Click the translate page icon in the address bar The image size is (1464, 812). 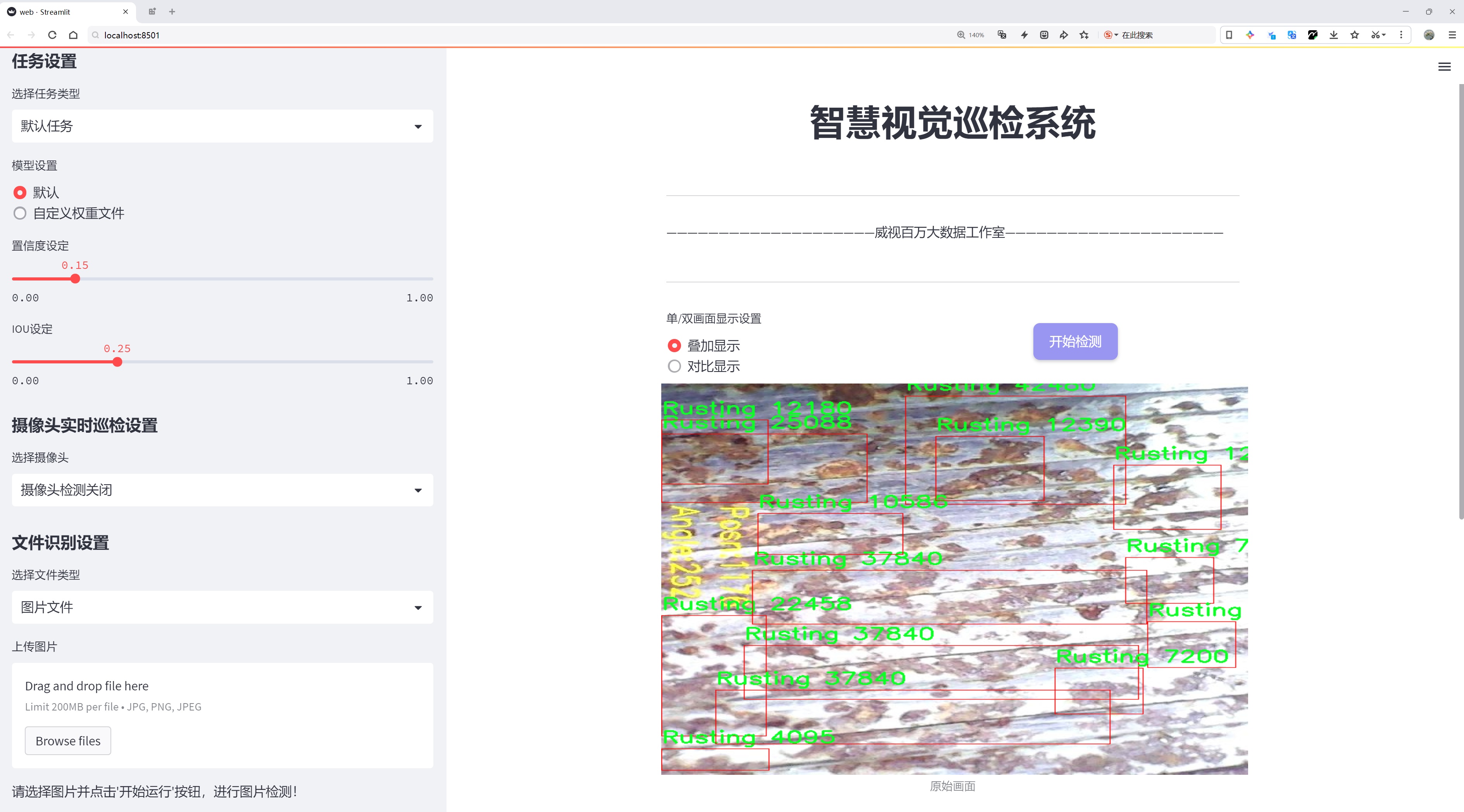coord(1002,35)
